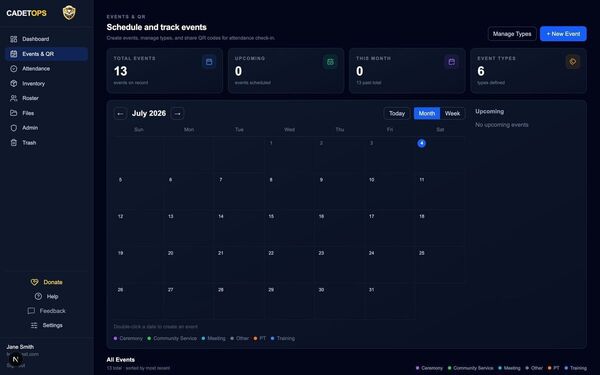Click the Event Types value 6
600x375 pixels.
[x=481, y=71]
